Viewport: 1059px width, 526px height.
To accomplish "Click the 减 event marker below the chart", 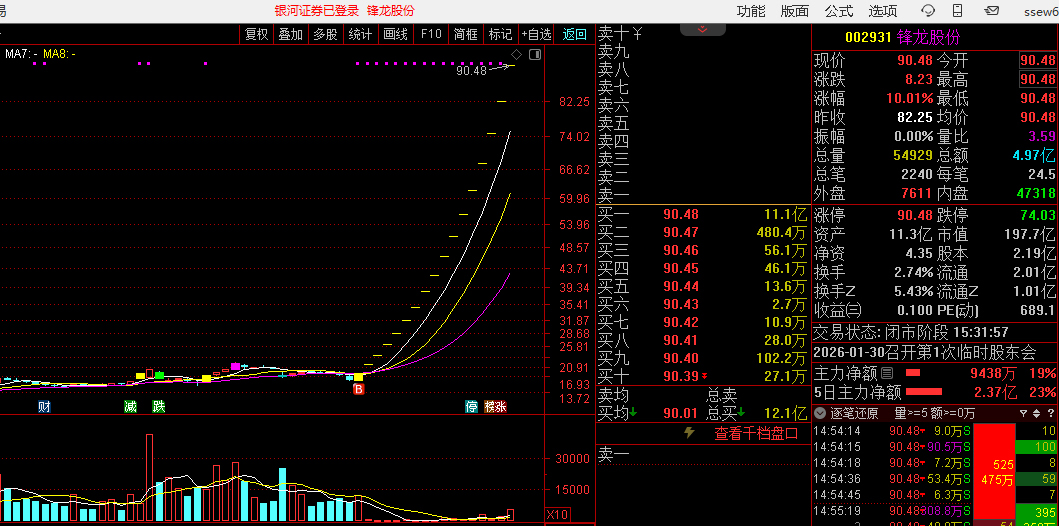I will pos(130,406).
